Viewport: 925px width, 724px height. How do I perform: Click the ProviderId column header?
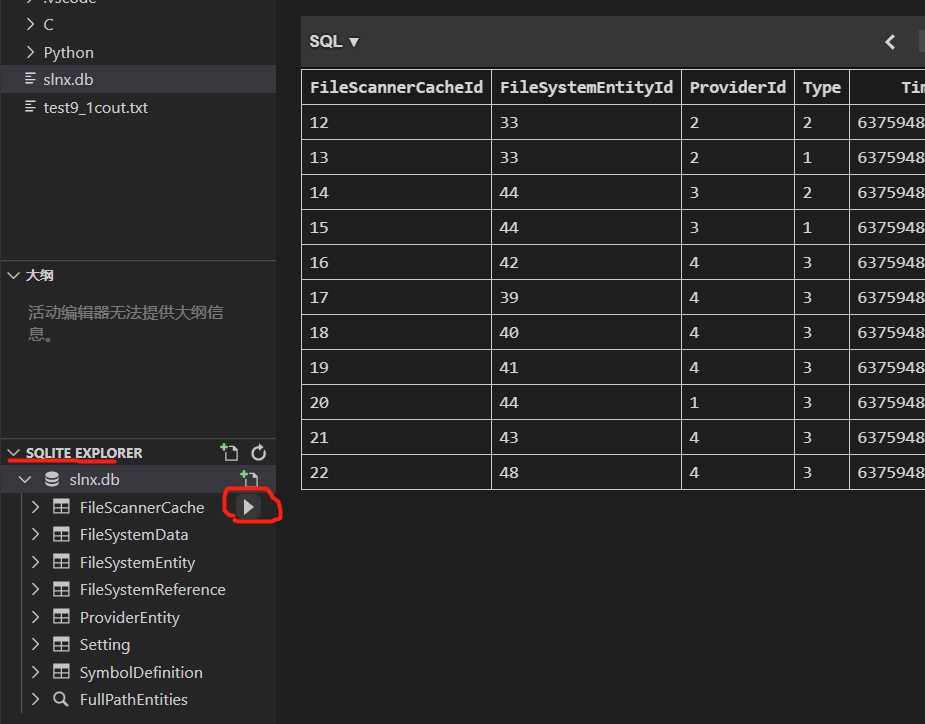click(x=738, y=87)
